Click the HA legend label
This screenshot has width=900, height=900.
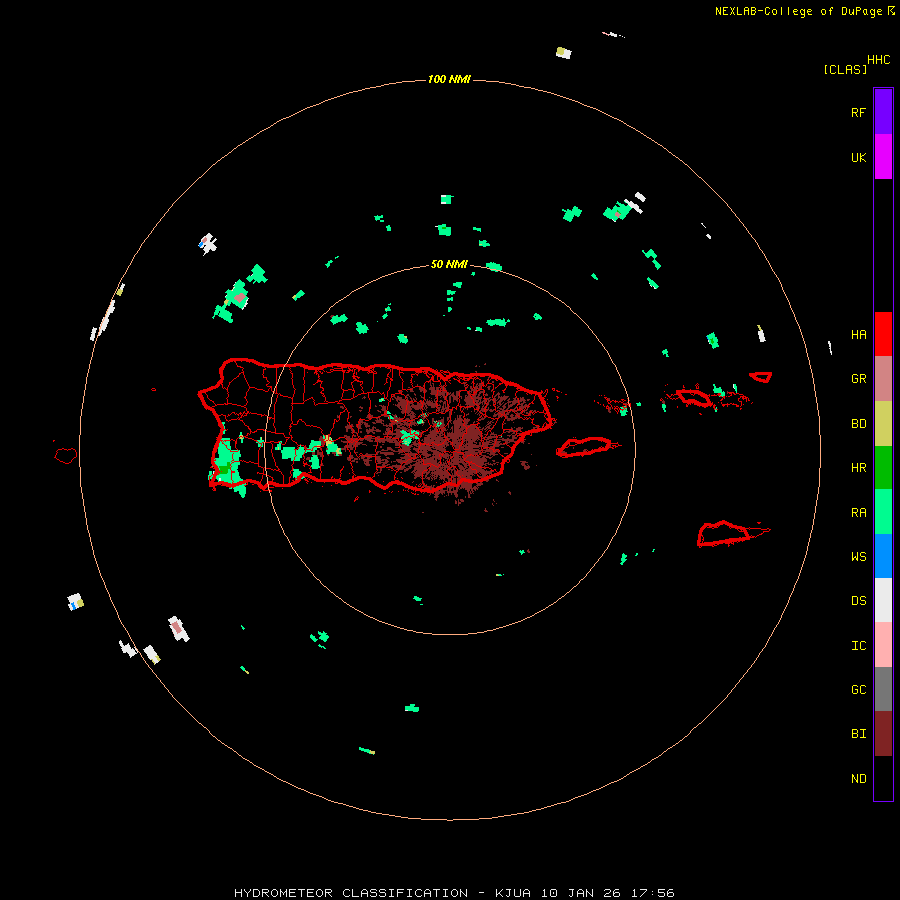coord(858,335)
